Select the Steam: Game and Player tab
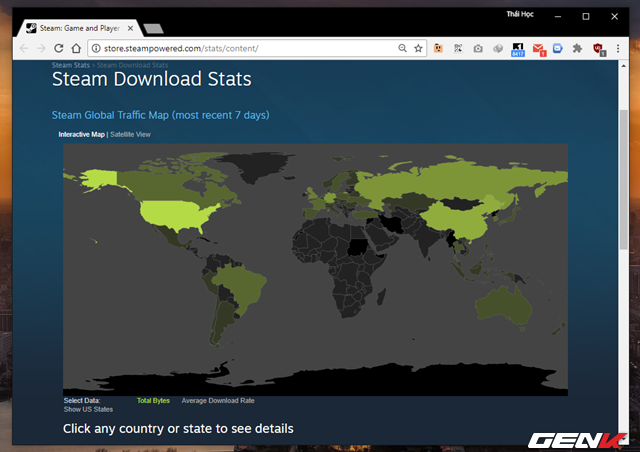The height and width of the screenshot is (452, 640). (x=79, y=28)
